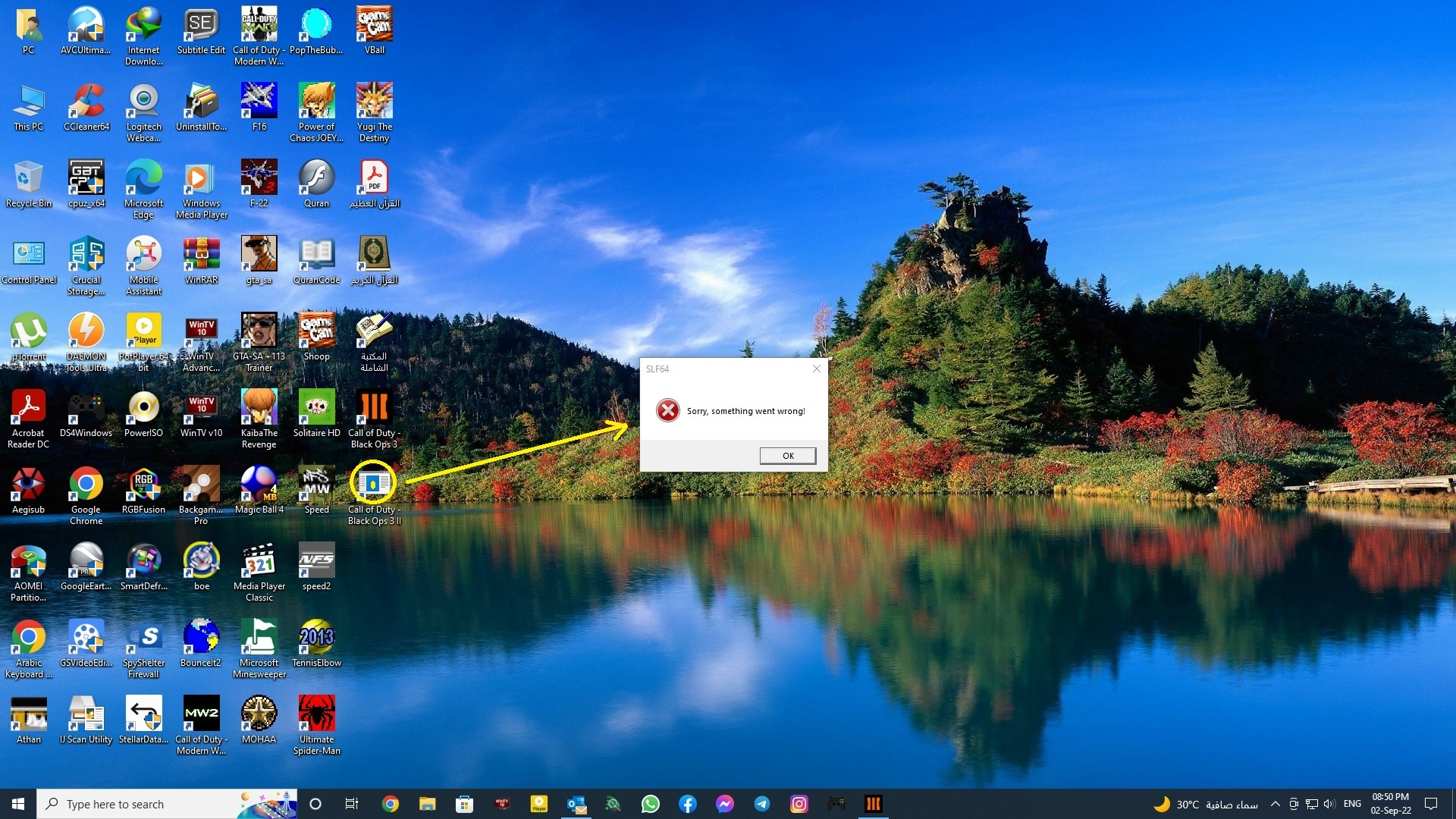Select the PowerISO desktop shortcut
1456x819 pixels.
pyautogui.click(x=143, y=414)
